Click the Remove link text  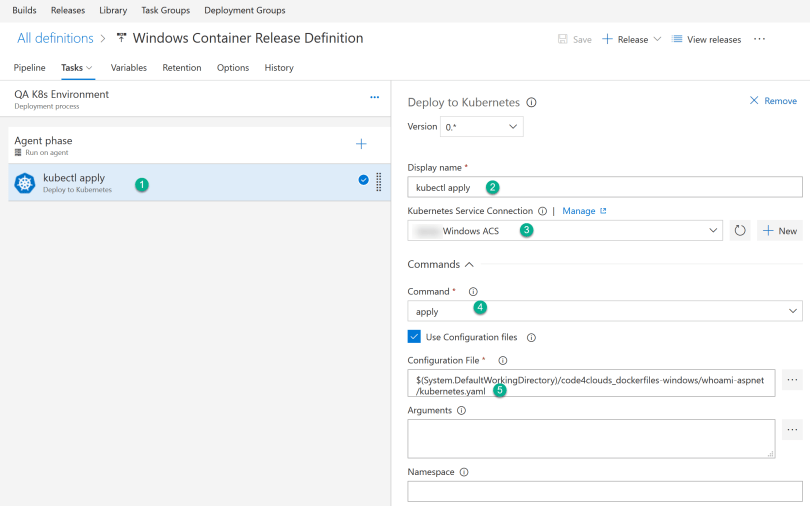781,101
